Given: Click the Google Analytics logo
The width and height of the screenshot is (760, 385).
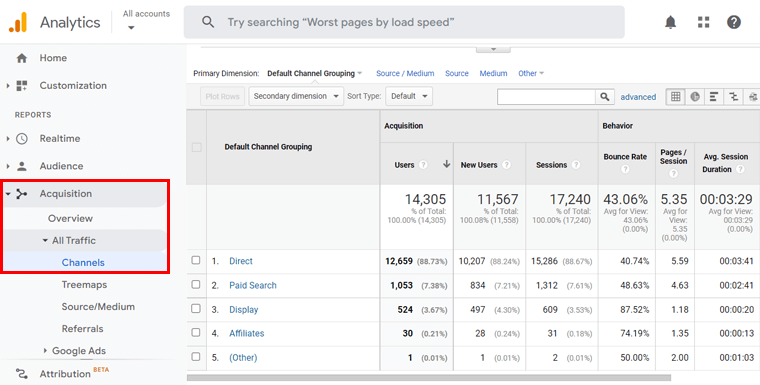Looking at the screenshot, I should tap(18, 22).
